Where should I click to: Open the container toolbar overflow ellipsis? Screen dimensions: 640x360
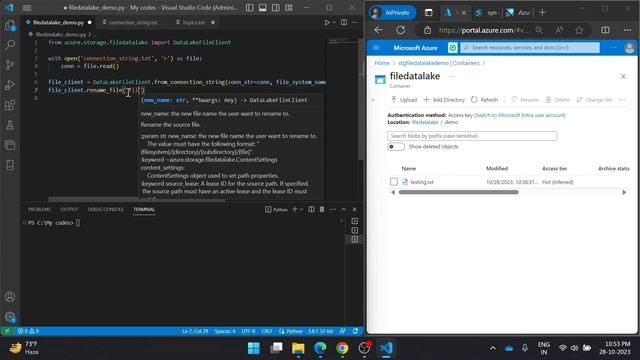[622, 100]
